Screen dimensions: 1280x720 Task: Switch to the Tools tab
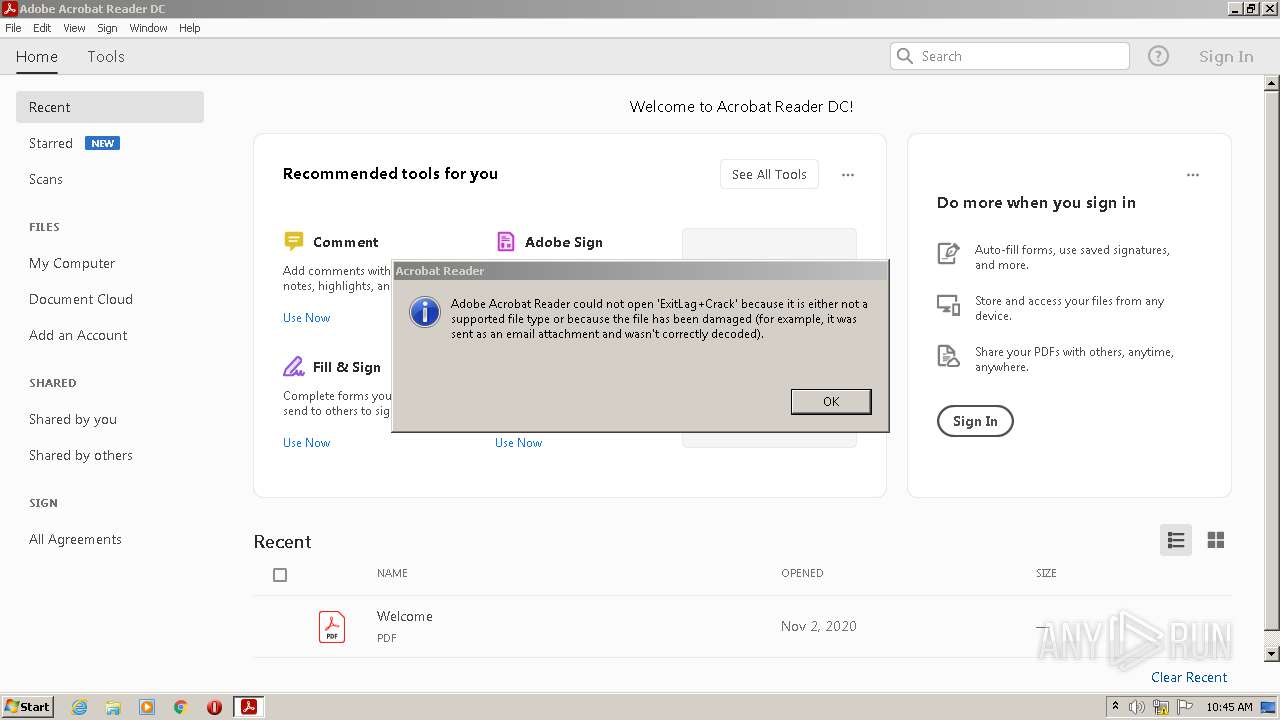(x=106, y=56)
